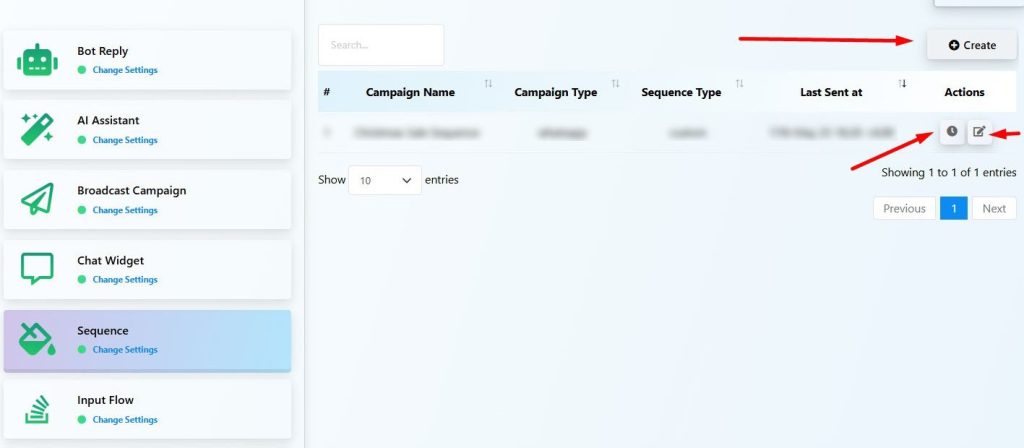Click the Broadcast Campaign paper plane icon
The image size is (1024, 448).
click(37, 200)
